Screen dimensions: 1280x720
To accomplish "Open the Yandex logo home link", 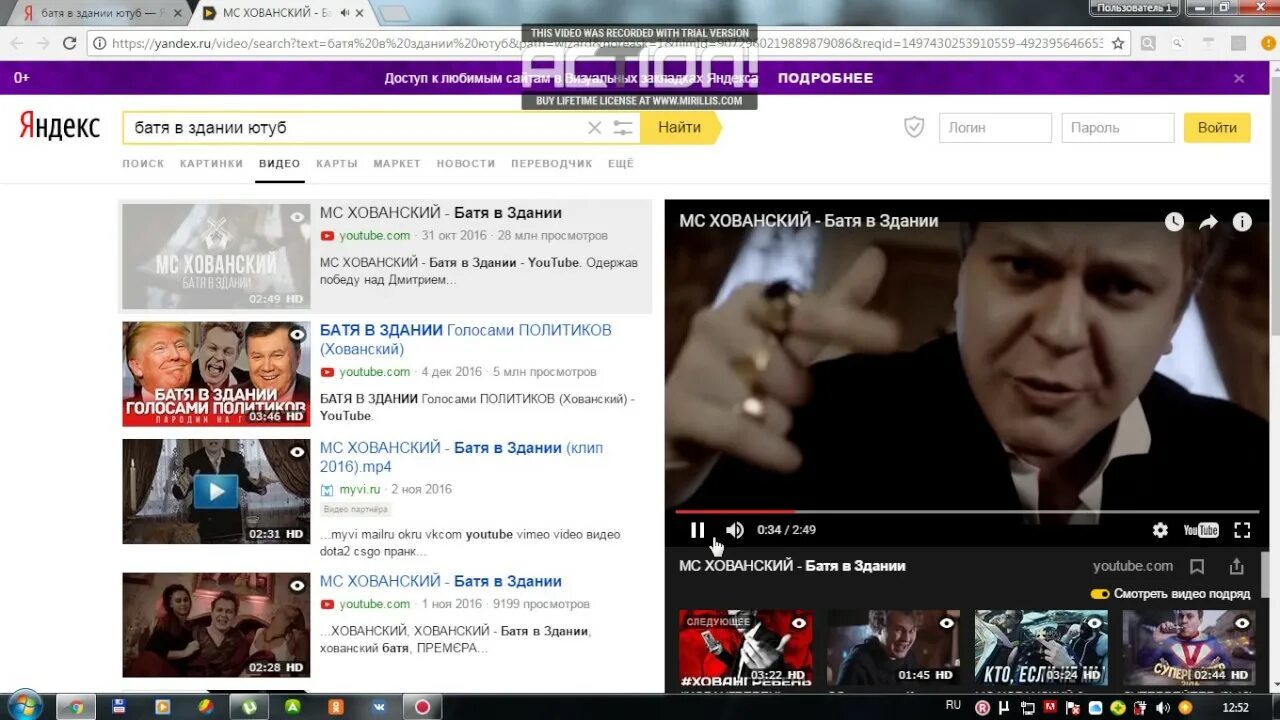I will tap(59, 127).
